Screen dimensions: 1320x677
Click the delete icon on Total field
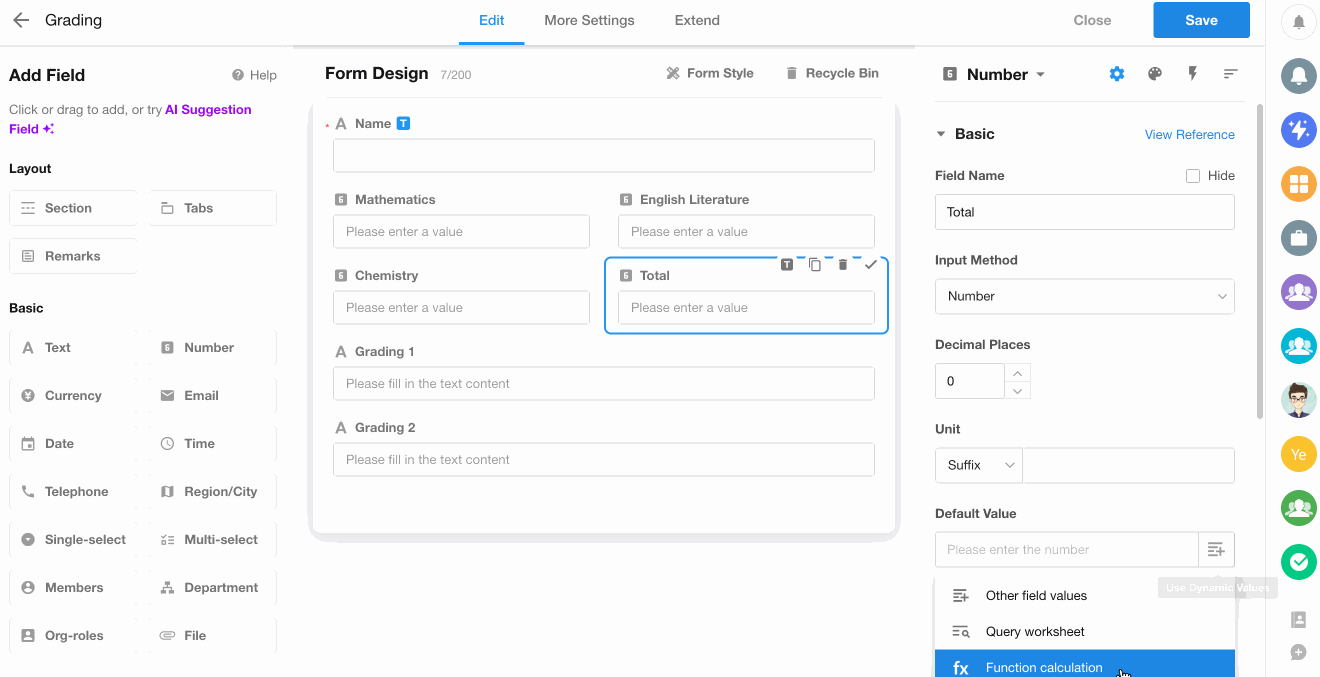point(842,265)
